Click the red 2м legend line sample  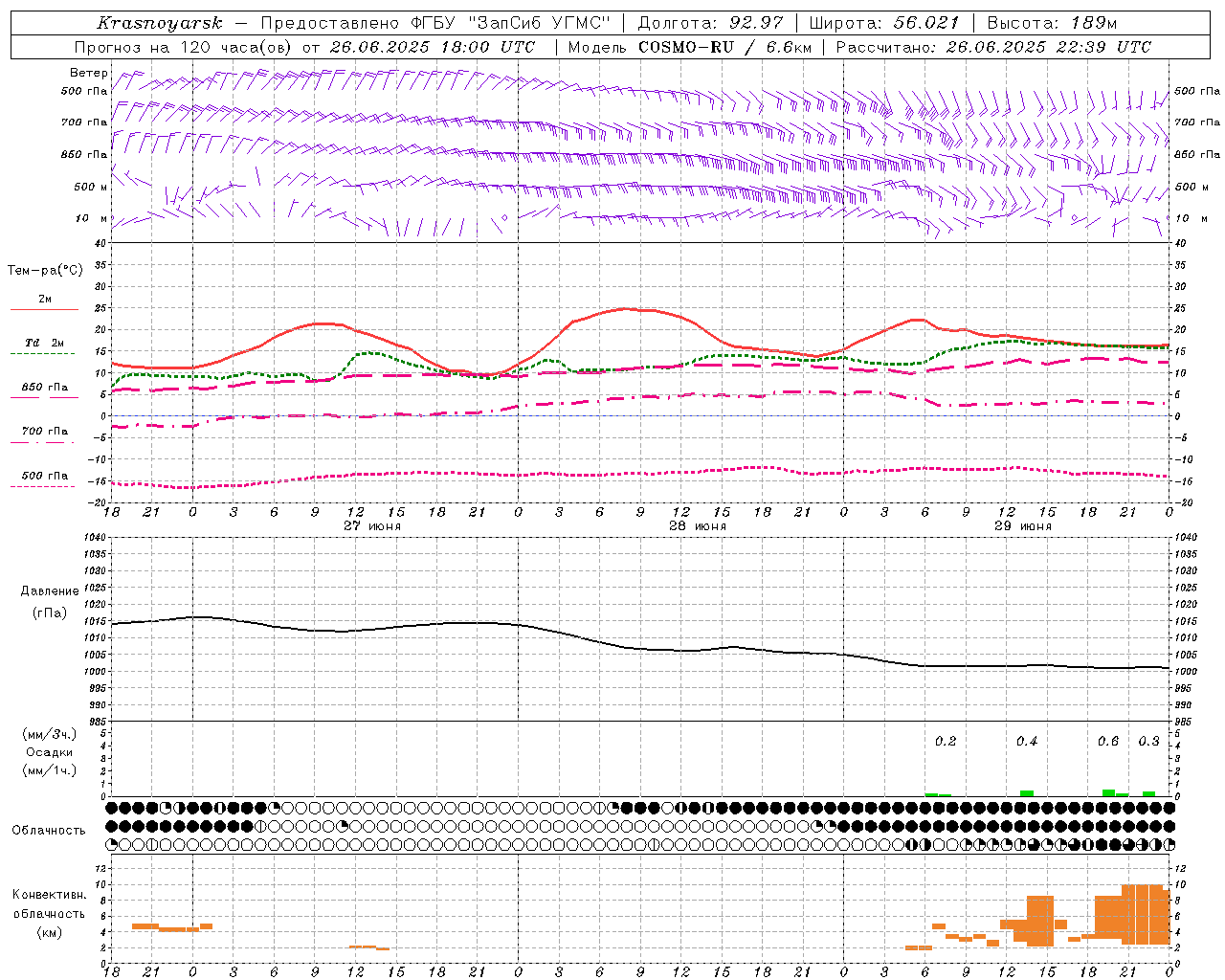point(44,309)
